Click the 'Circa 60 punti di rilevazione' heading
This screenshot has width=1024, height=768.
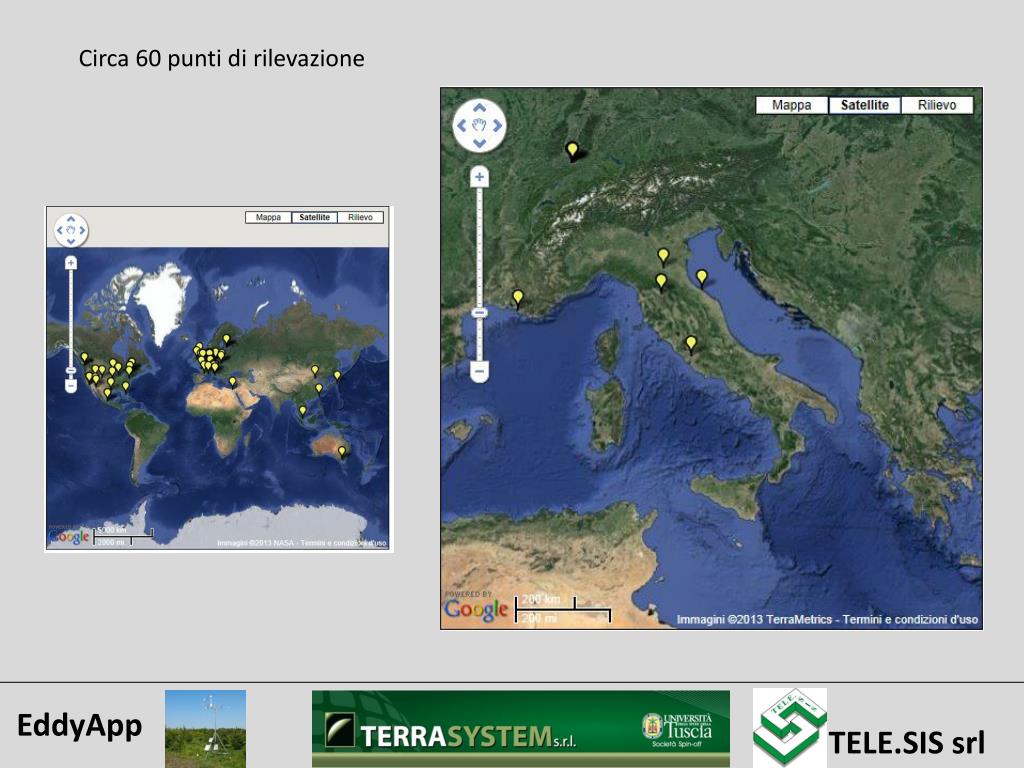tap(221, 59)
